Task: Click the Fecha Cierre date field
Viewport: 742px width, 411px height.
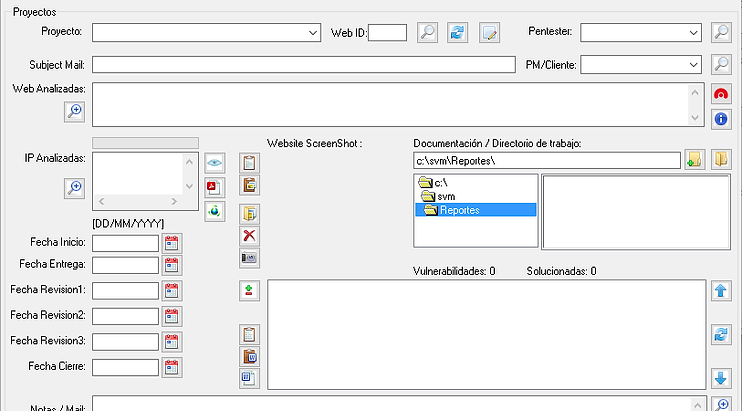Action: tap(125, 367)
